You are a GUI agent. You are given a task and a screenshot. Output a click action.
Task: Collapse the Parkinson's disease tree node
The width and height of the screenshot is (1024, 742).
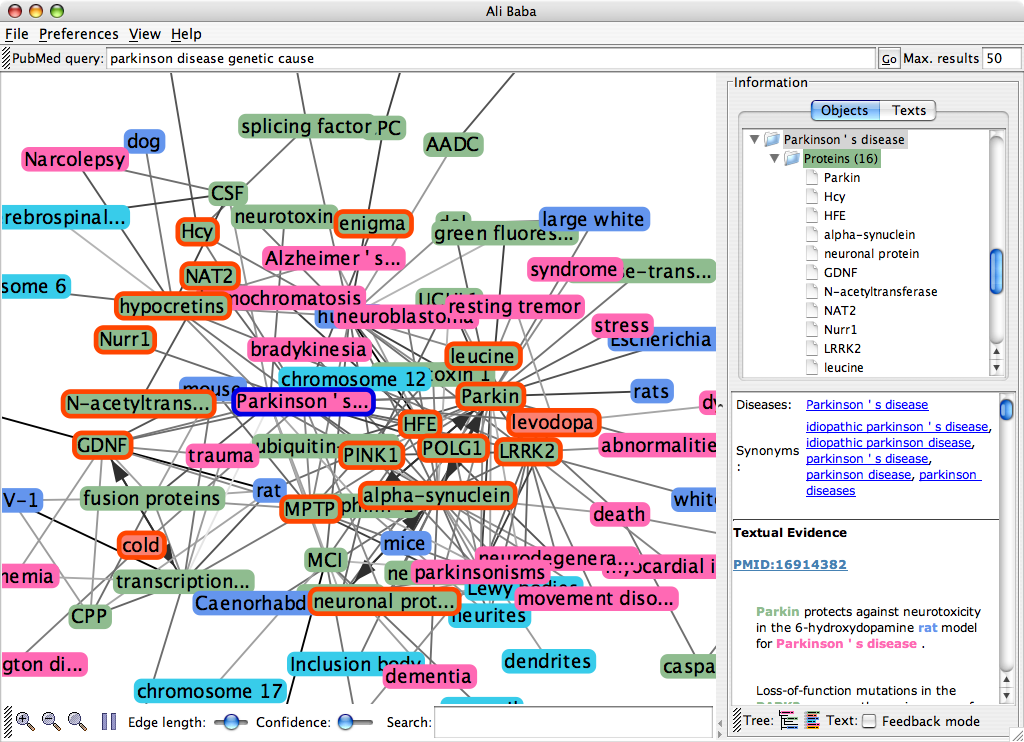pos(754,140)
